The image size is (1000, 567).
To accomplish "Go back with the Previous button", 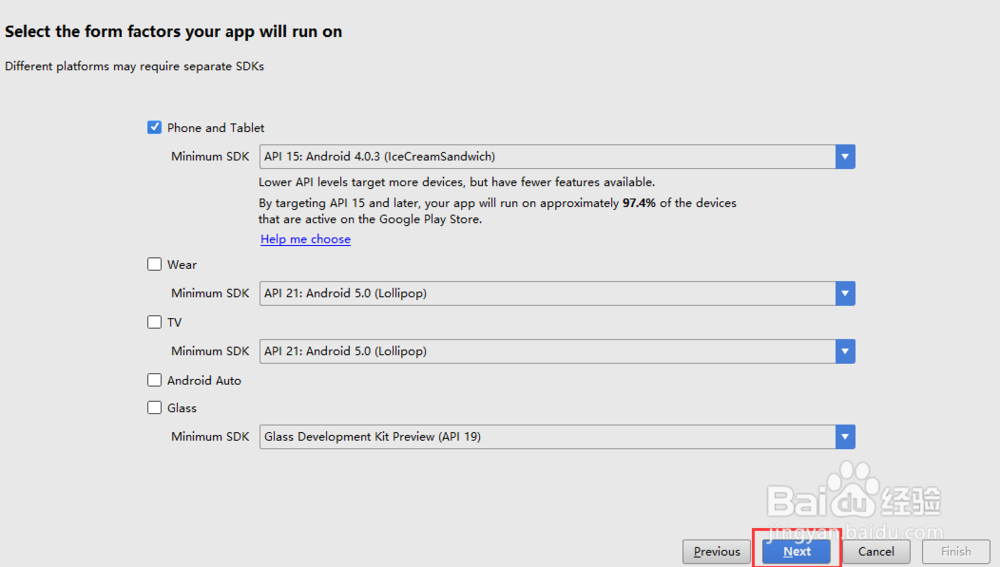I will (717, 551).
